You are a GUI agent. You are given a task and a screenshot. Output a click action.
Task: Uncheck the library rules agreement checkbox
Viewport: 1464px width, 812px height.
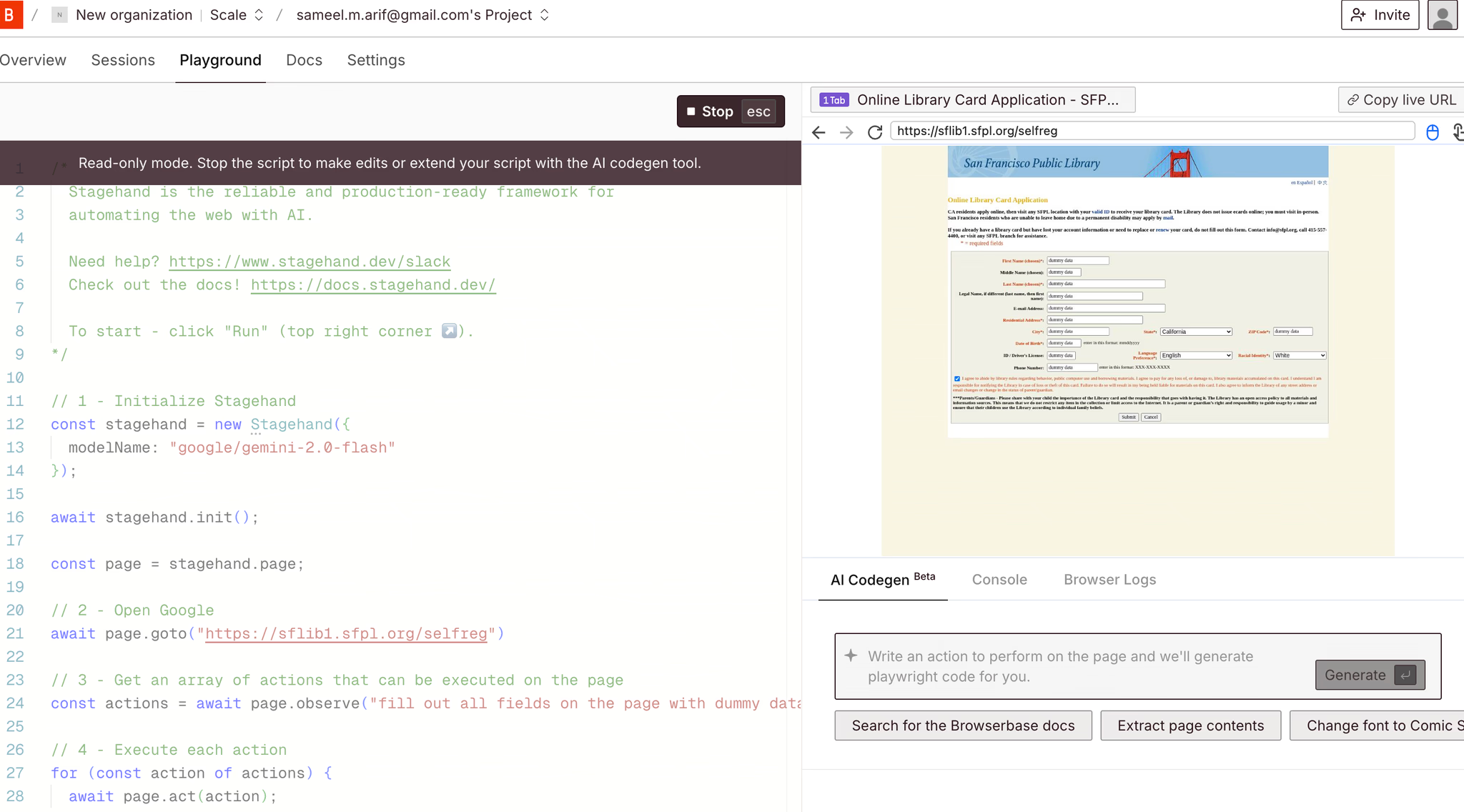tap(957, 379)
